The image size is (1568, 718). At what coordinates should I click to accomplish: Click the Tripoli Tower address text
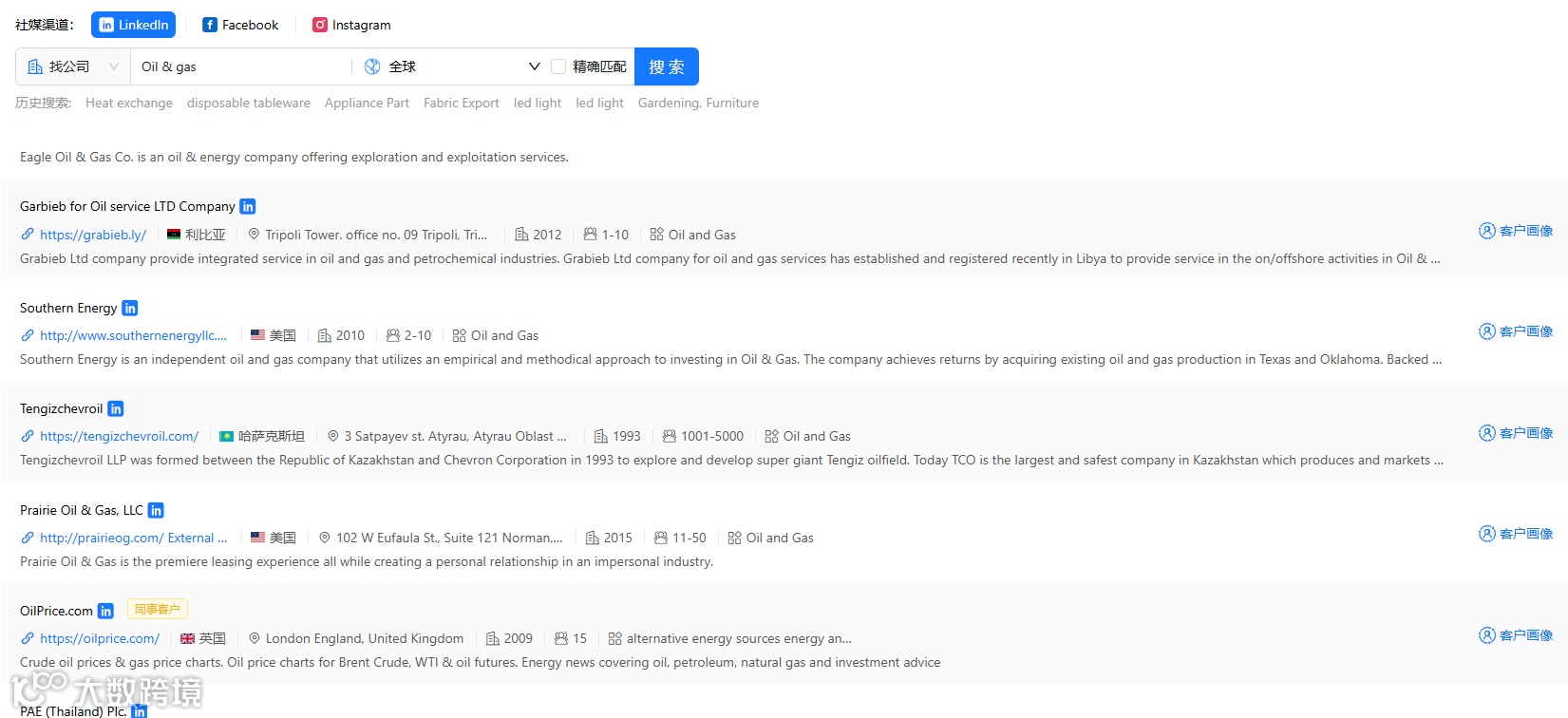click(376, 235)
